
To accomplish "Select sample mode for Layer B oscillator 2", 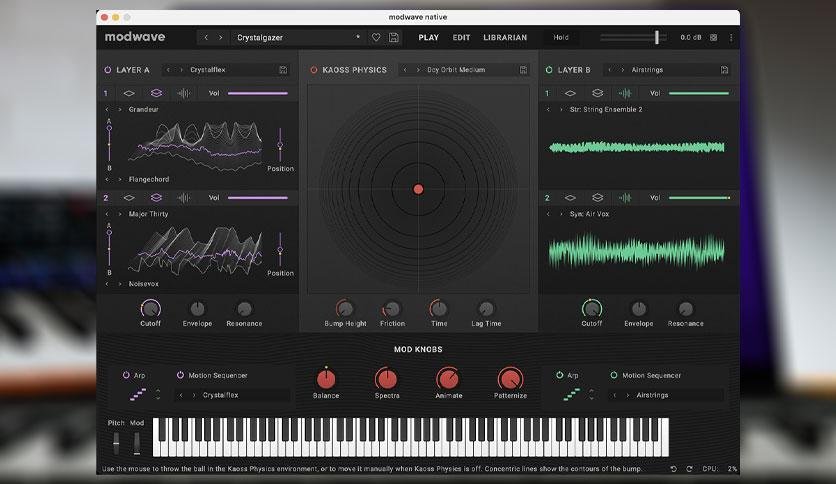I will pyautogui.click(x=624, y=198).
